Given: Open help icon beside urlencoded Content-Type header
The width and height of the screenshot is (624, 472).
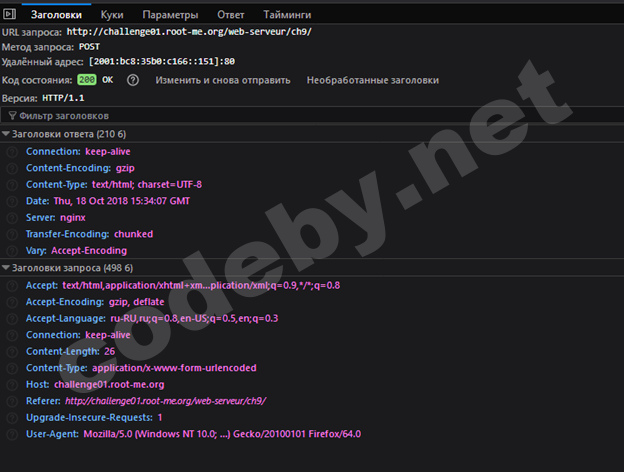Looking at the screenshot, I should [x=12, y=368].
